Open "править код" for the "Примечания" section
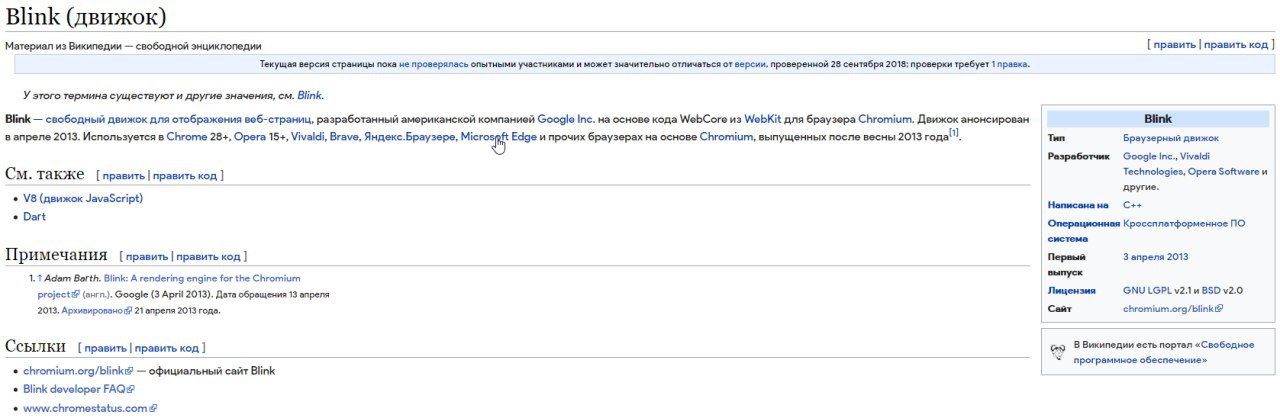 point(208,256)
